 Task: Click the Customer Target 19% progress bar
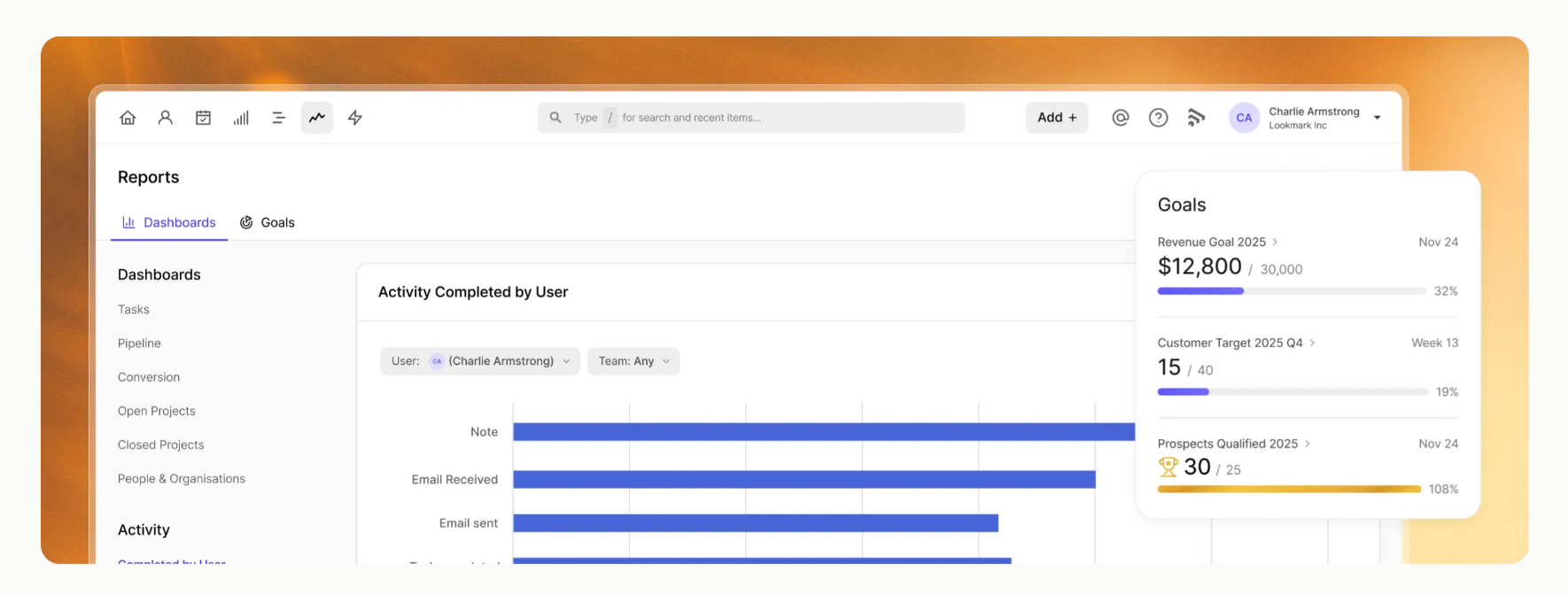click(1292, 392)
